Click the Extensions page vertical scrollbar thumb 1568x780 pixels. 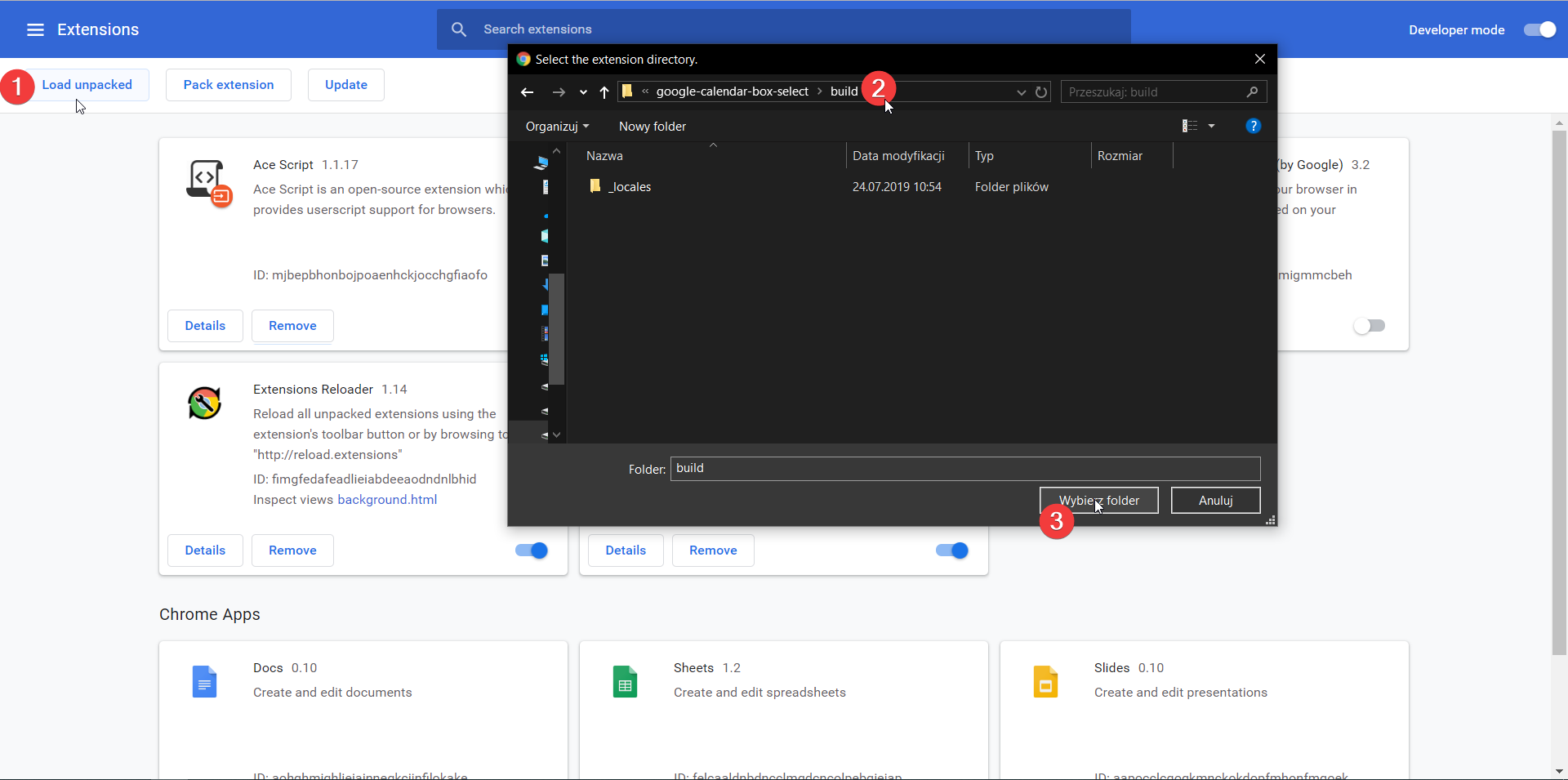1560,392
